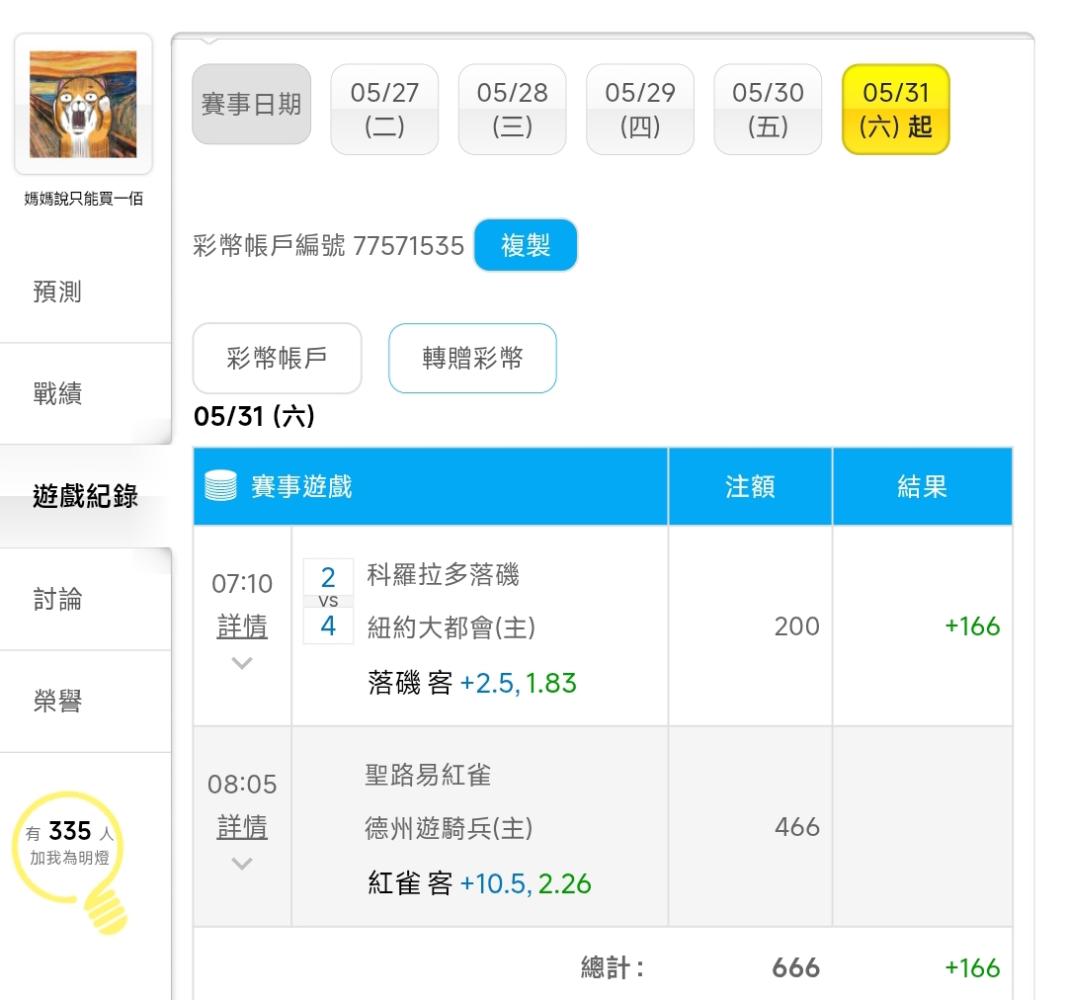This screenshot has width=1067, height=1000.
Task: Open the 彩幣帳戶 tab
Action: [277, 358]
